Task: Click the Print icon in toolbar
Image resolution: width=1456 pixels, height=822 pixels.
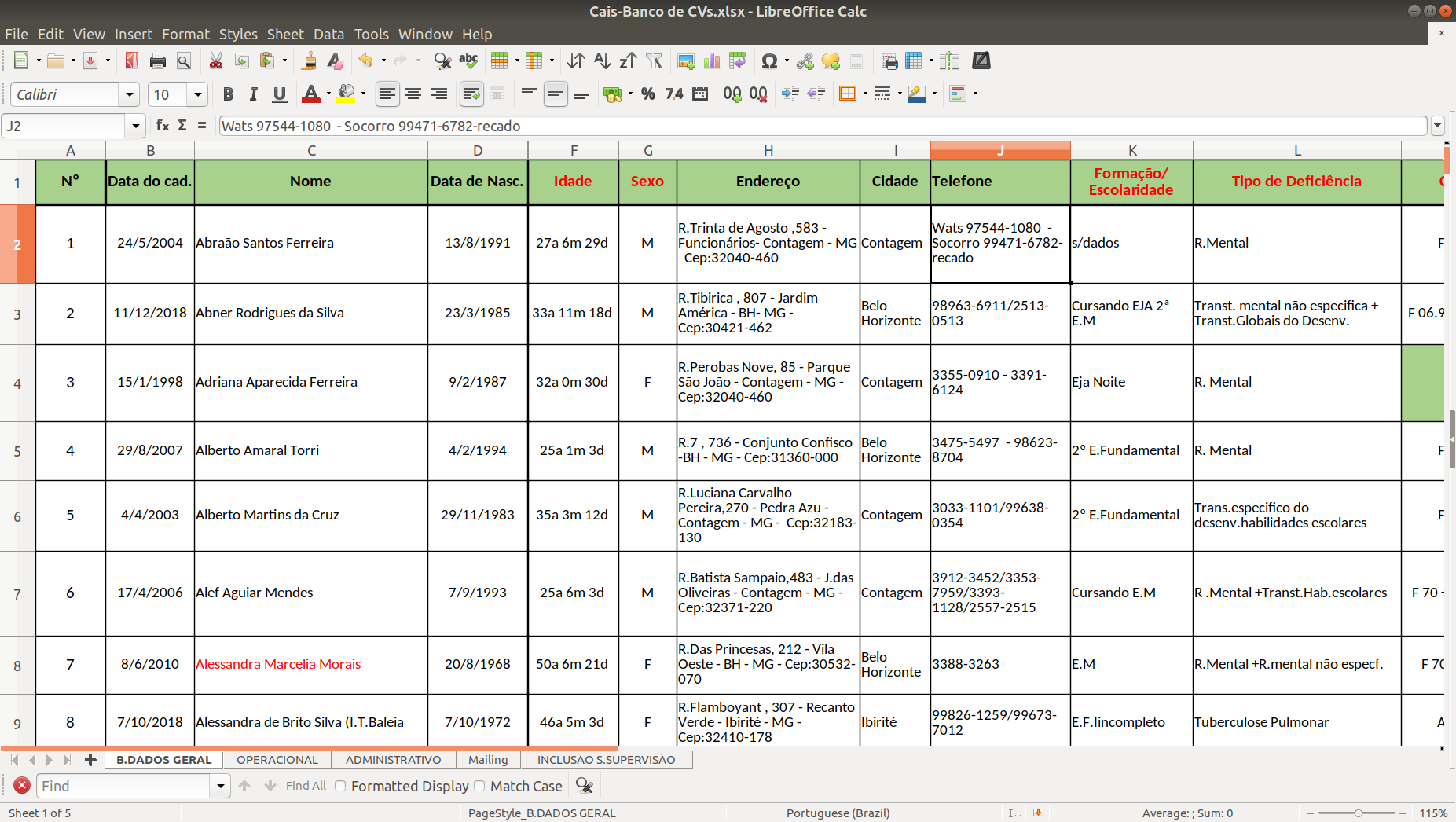Action: pyautogui.click(x=158, y=61)
